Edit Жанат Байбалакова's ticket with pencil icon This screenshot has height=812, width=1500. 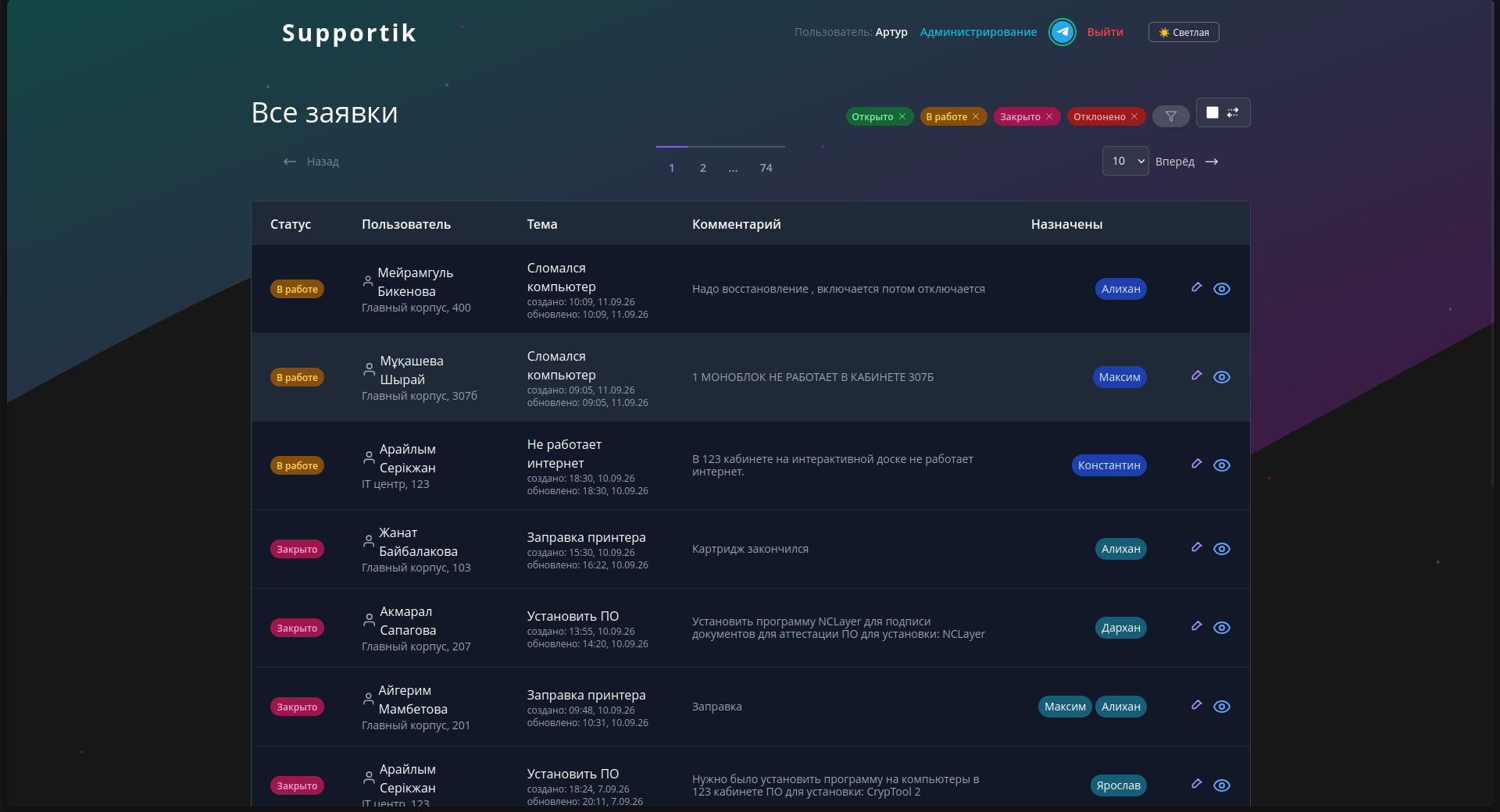tap(1196, 547)
